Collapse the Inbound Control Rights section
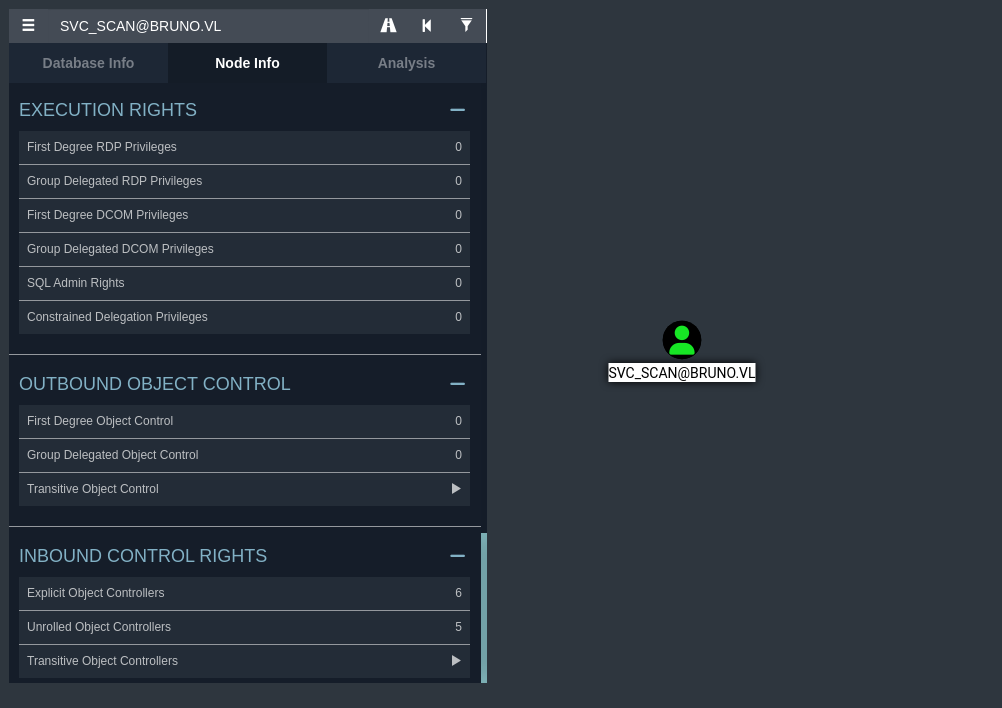 (x=457, y=556)
